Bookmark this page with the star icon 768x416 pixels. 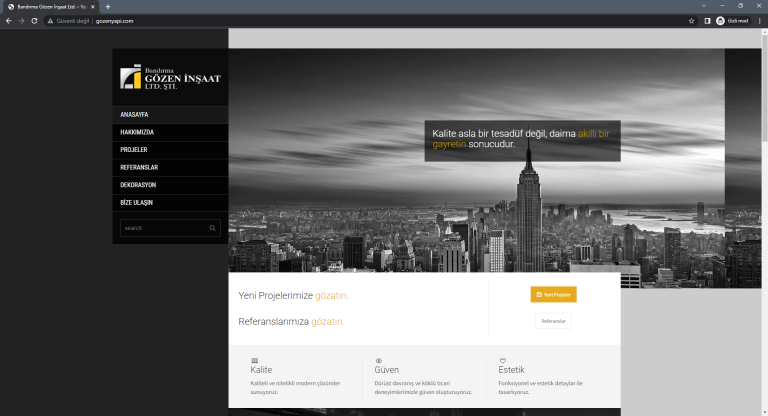click(x=692, y=21)
